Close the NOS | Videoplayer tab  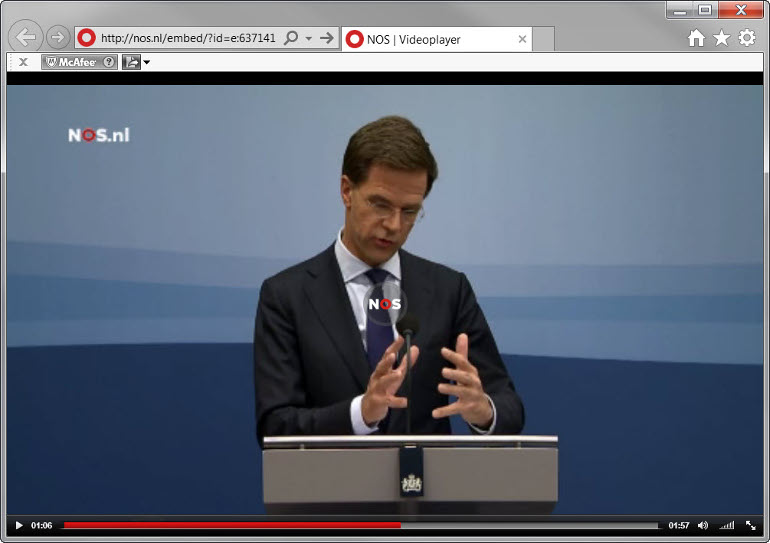522,39
